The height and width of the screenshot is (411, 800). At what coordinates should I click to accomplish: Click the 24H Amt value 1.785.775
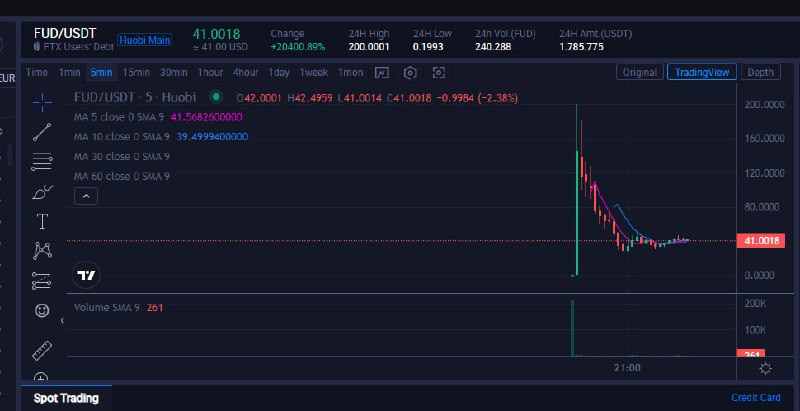[x=581, y=47]
